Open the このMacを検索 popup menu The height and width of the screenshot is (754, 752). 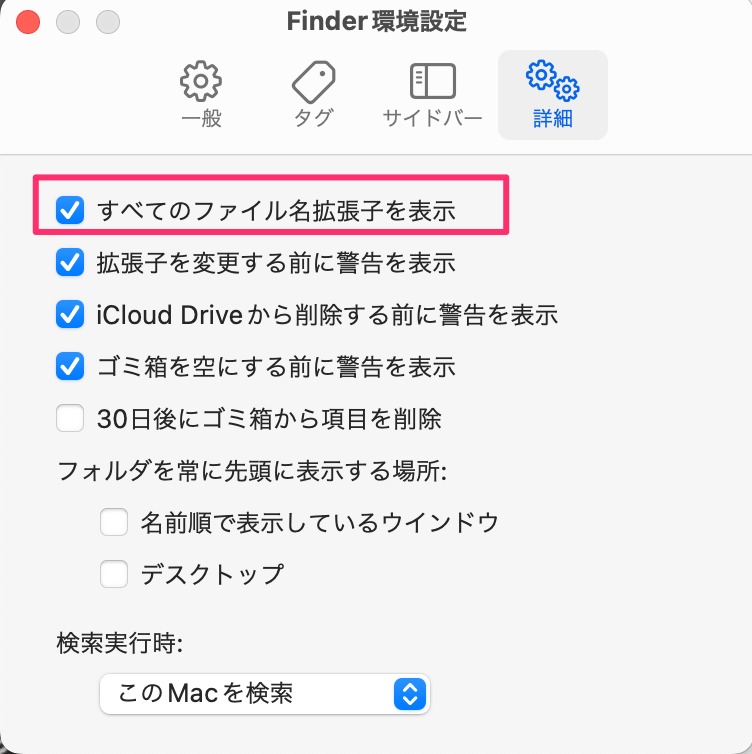pos(264,693)
